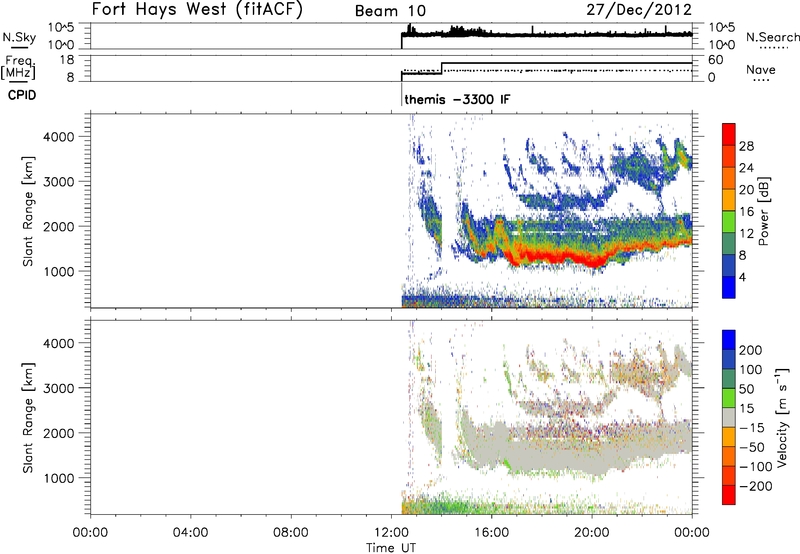800x554 pixels.
Task: Click the blue top segment of Velocity colorbar
Action: click(729, 340)
